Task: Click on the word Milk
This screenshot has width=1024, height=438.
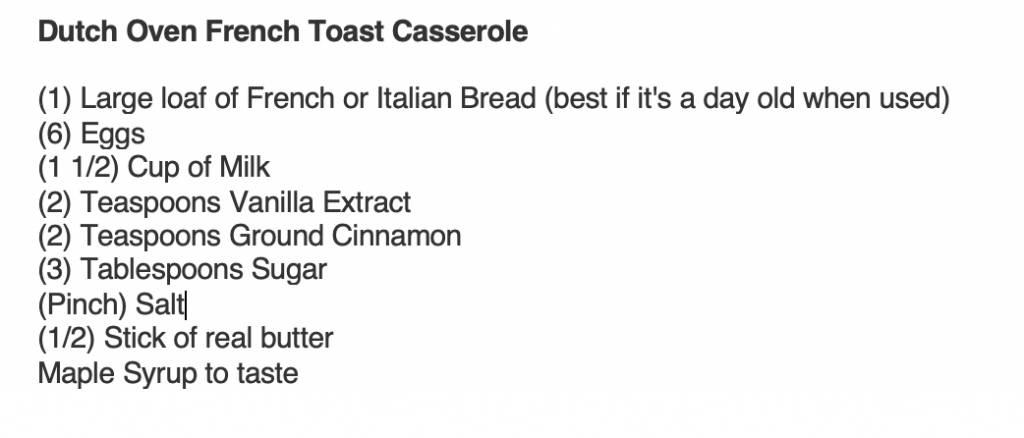Action: [x=244, y=168]
